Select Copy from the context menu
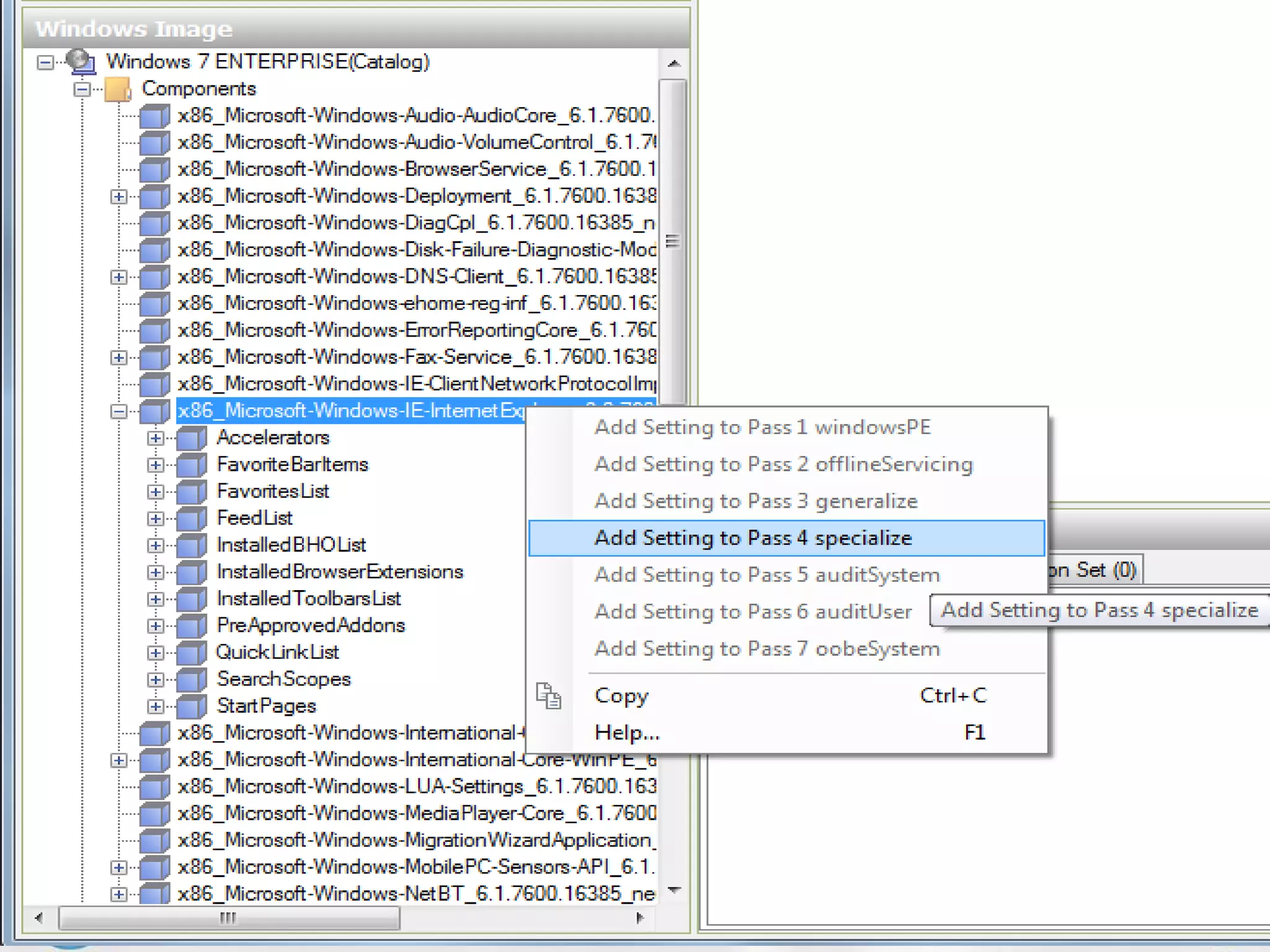Screen dimensions: 1270x952 (x=787, y=695)
